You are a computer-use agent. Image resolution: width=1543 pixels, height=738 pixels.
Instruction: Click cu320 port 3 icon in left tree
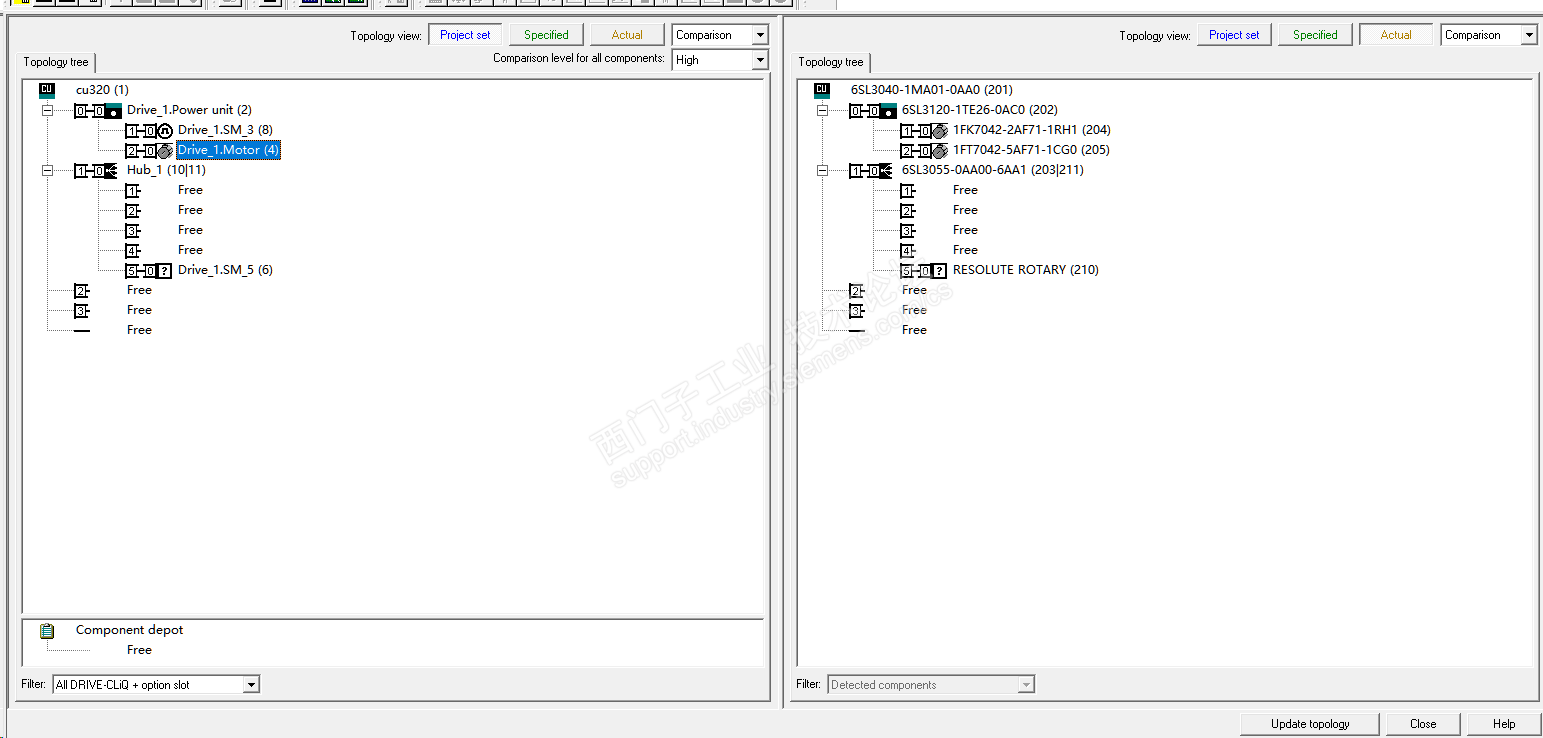coord(81,310)
